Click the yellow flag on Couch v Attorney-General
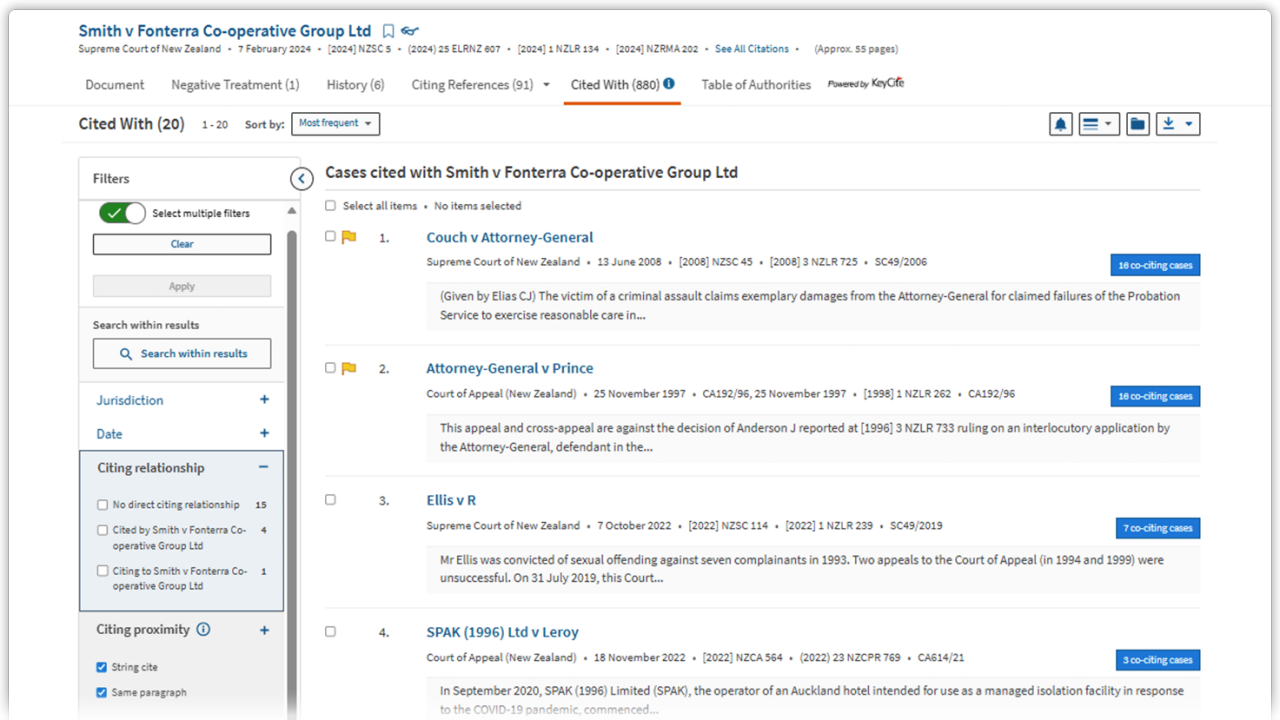The height and width of the screenshot is (720, 1280). point(349,237)
